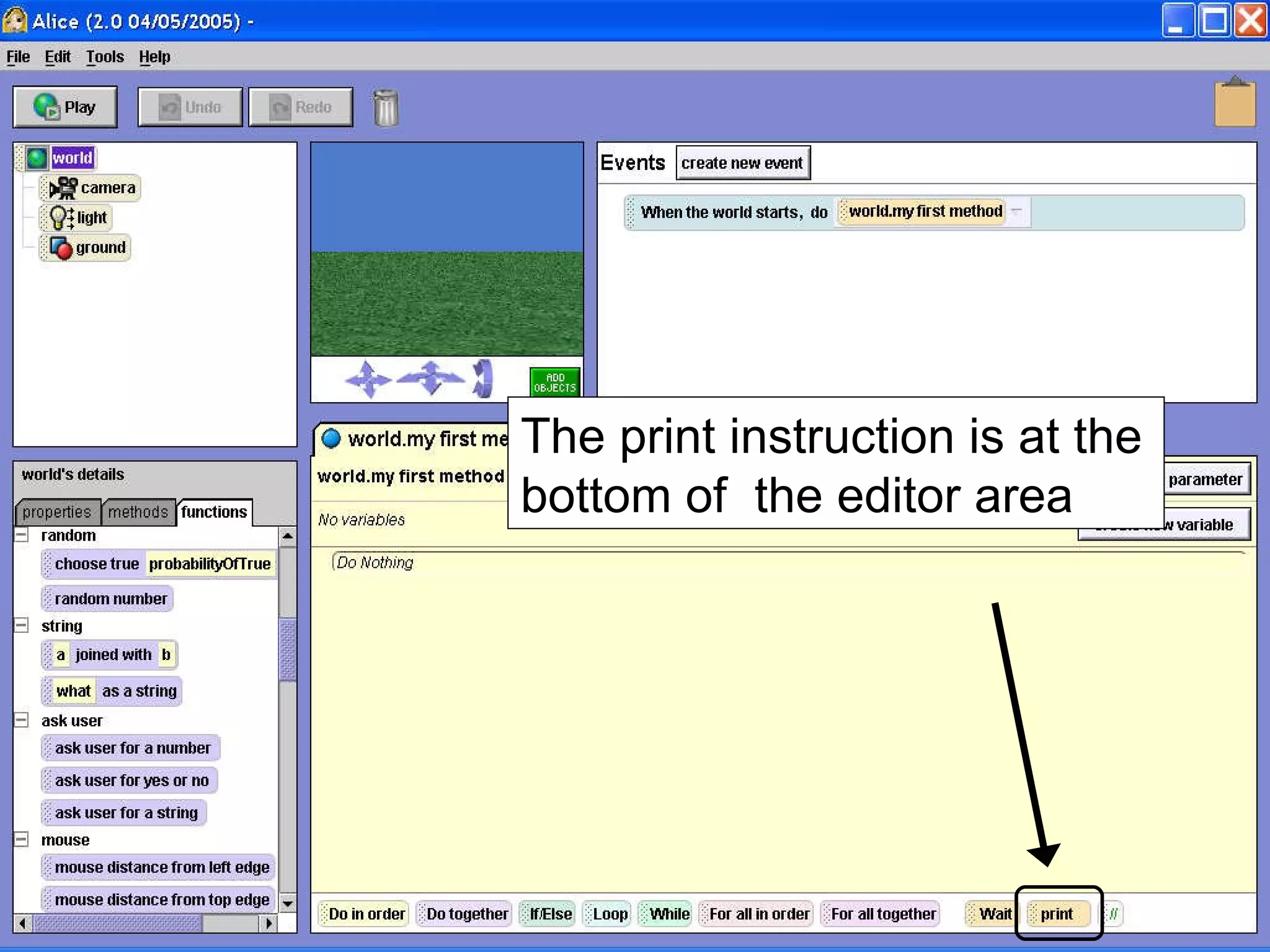This screenshot has width=1270, height=952.
Task: Select the Do together tile
Action: (464, 914)
